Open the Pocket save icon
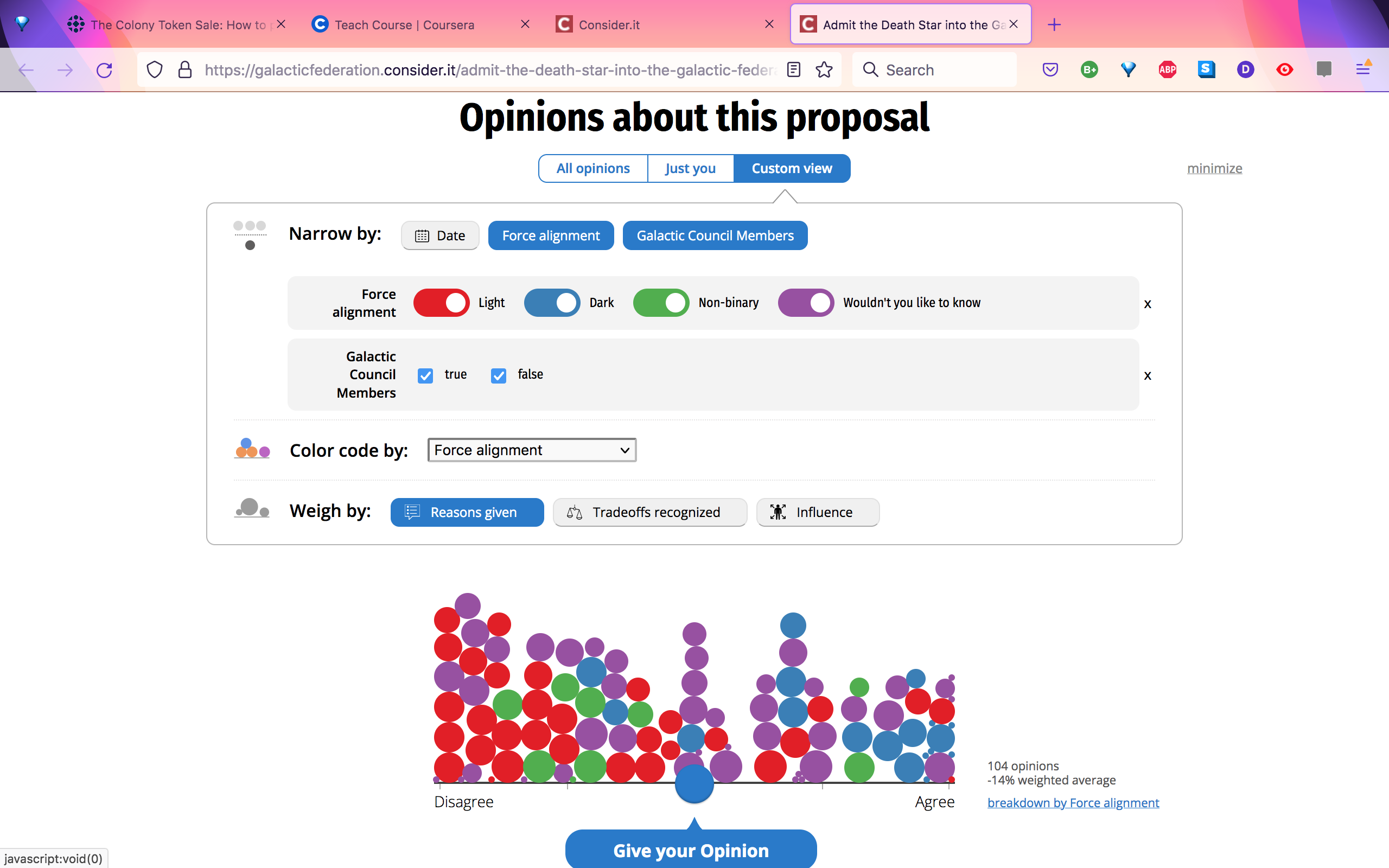1389x868 pixels. [1050, 70]
